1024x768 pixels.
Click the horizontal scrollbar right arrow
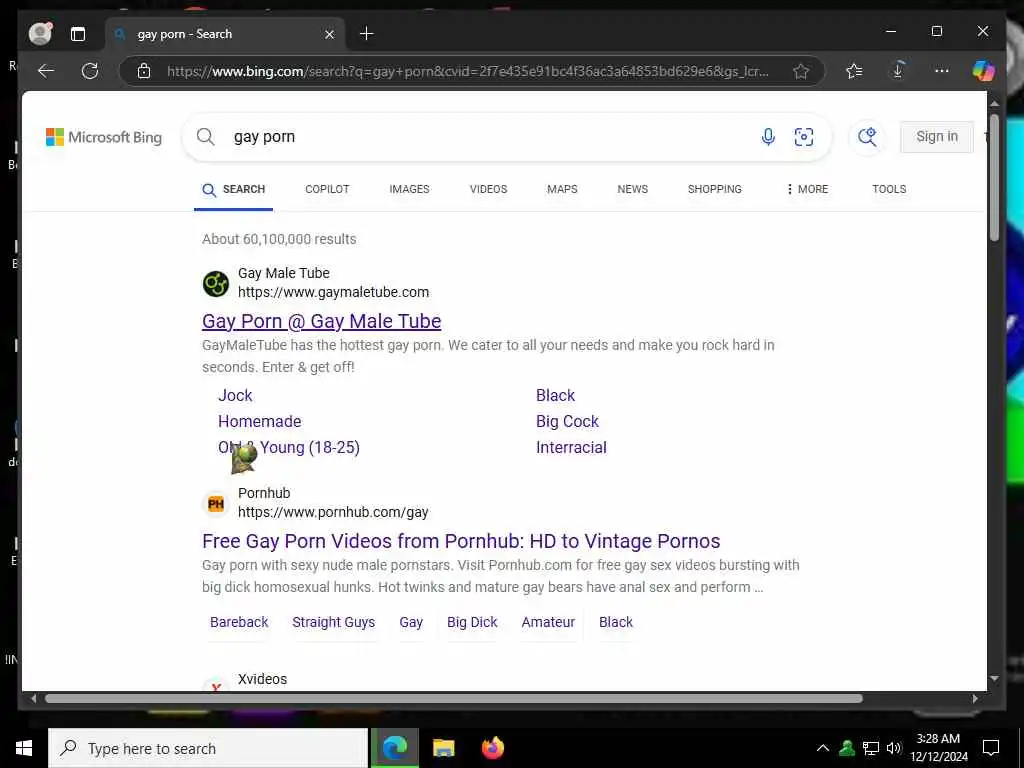pos(975,698)
